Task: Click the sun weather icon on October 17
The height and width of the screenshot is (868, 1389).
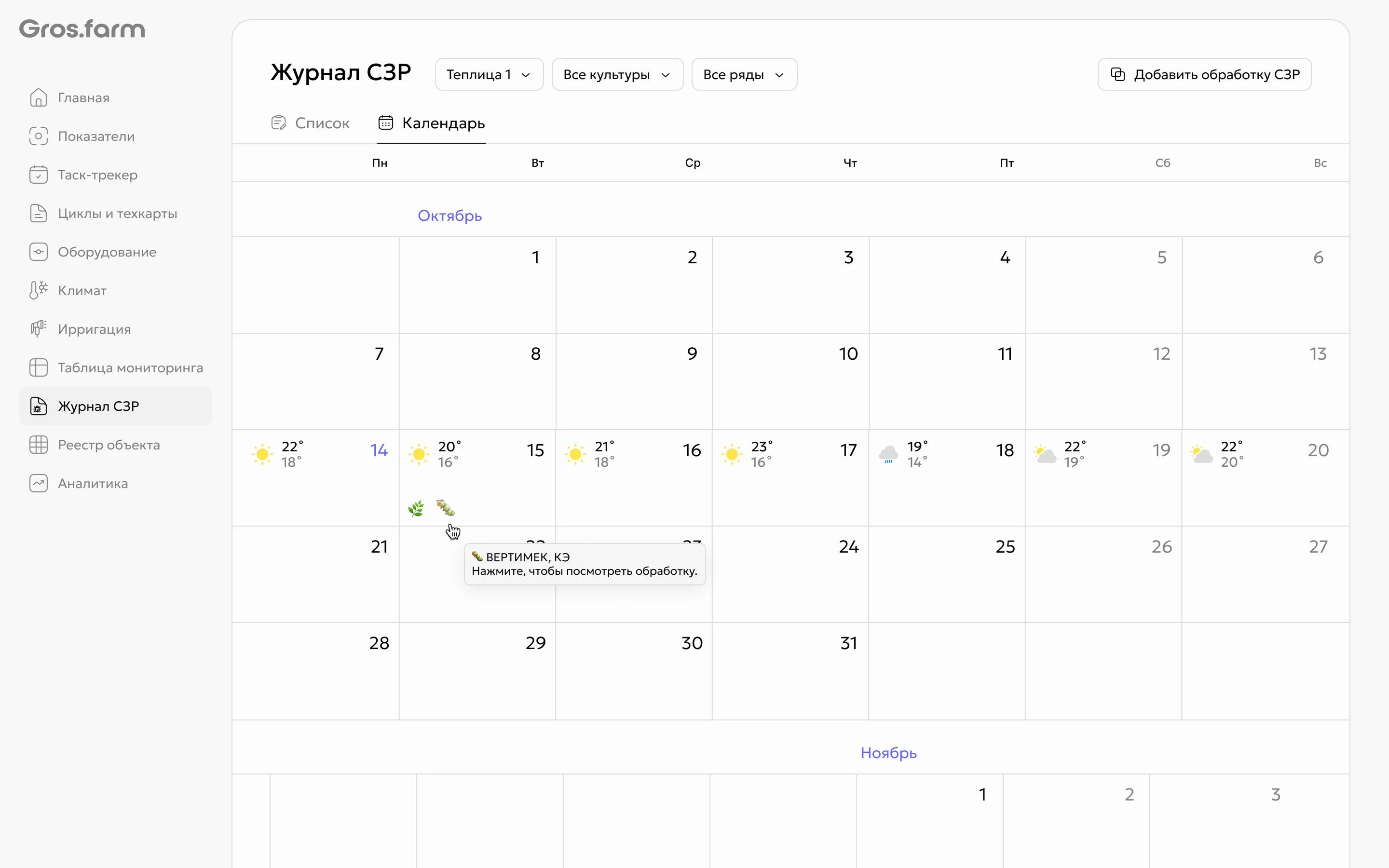Action: coord(733,454)
